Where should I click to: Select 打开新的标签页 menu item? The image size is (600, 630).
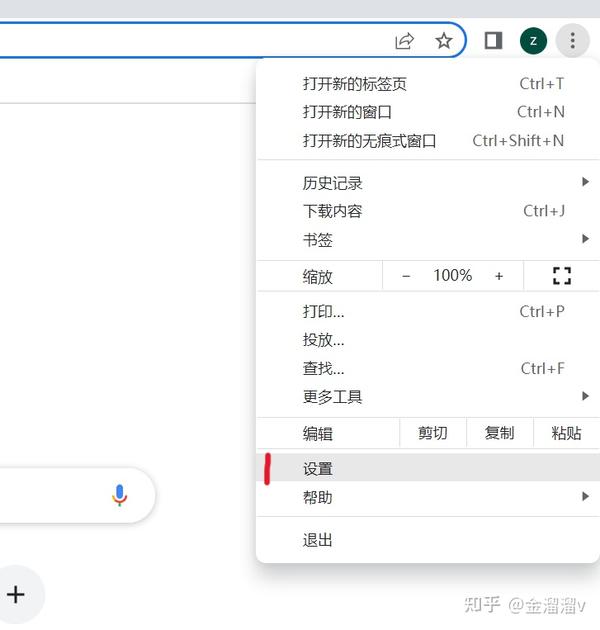point(428,84)
